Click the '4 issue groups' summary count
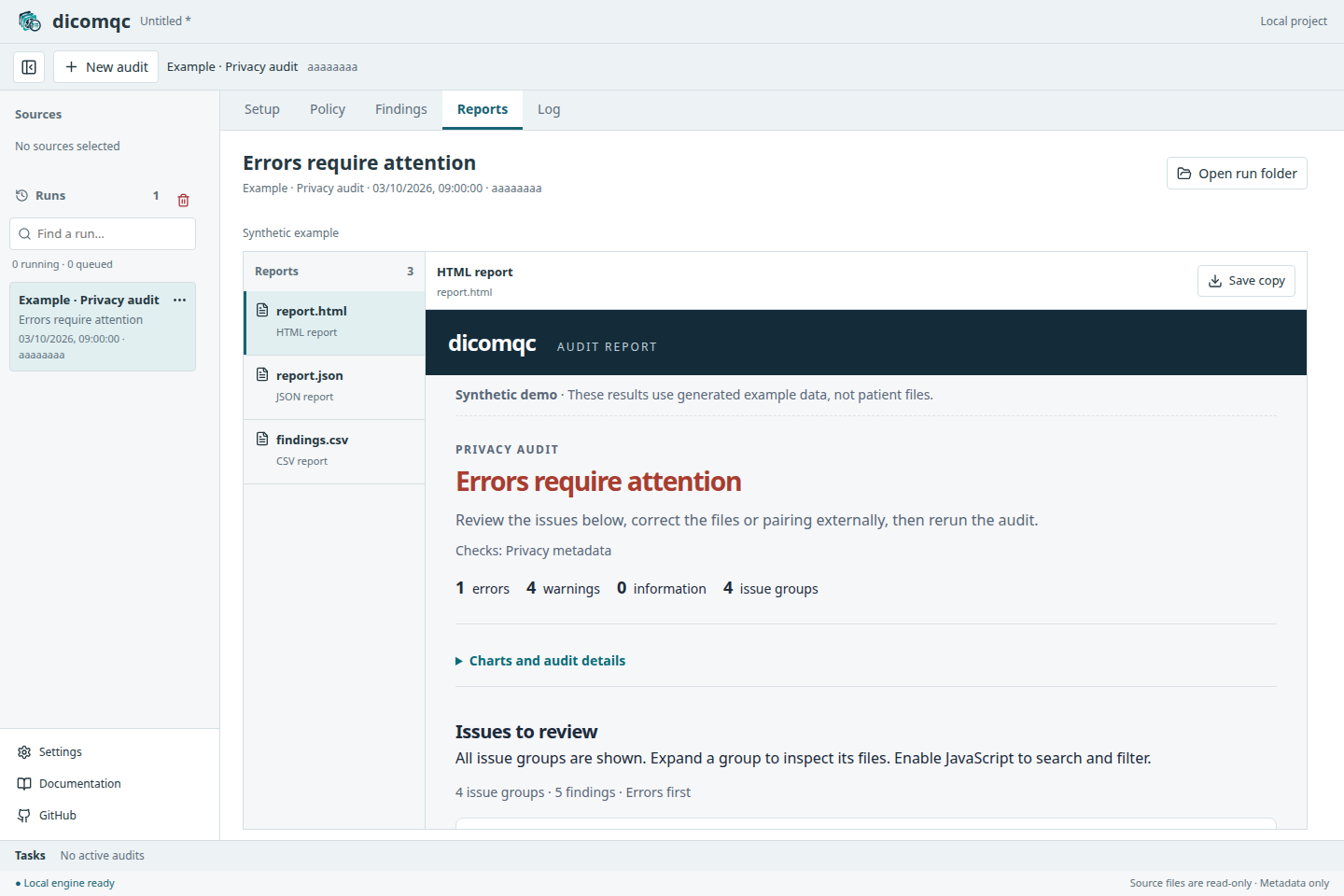 click(x=771, y=588)
